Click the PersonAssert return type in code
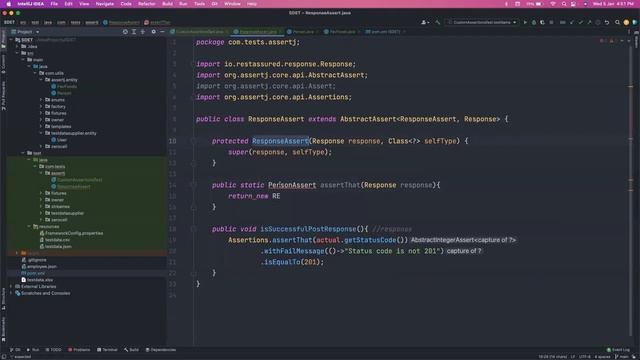This screenshot has width=640, height=360. [x=292, y=185]
